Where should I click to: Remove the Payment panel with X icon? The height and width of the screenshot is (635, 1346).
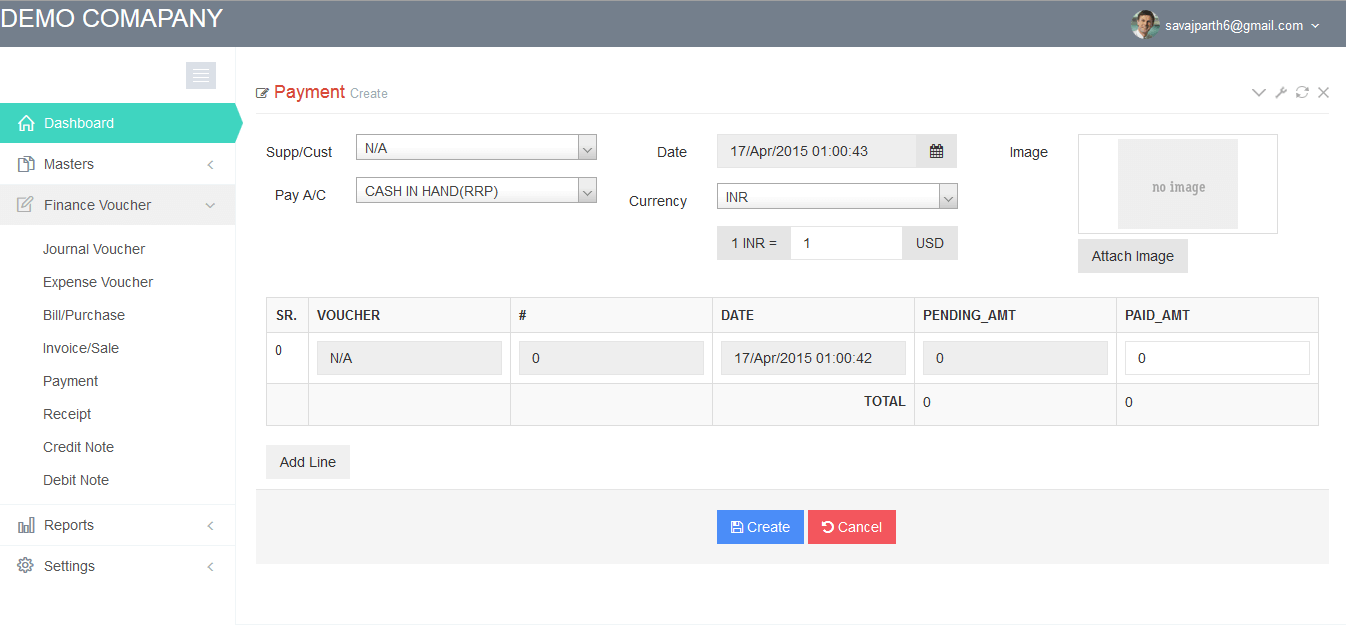[1323, 93]
